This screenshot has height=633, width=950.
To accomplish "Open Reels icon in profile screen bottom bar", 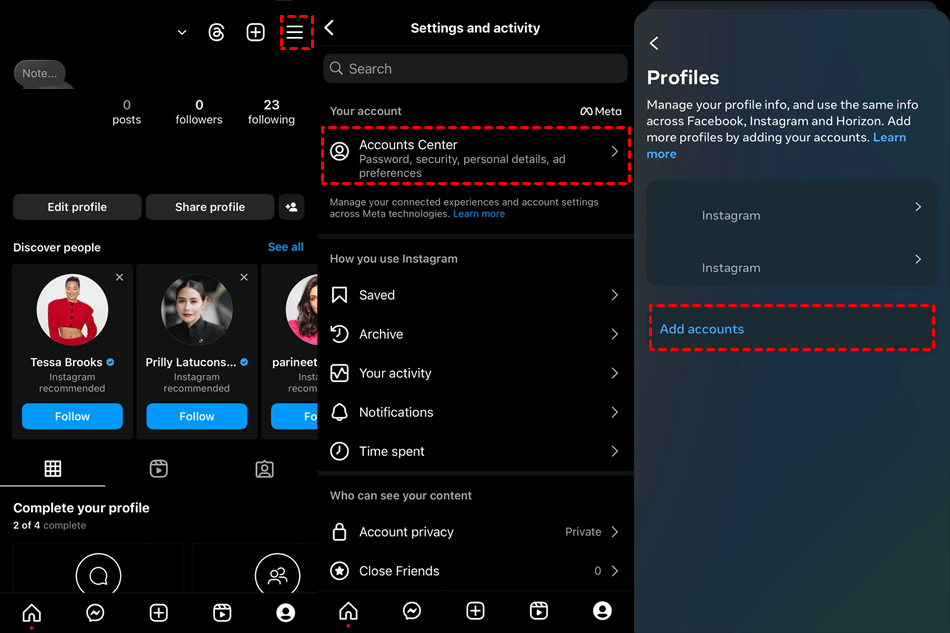I will (x=222, y=613).
